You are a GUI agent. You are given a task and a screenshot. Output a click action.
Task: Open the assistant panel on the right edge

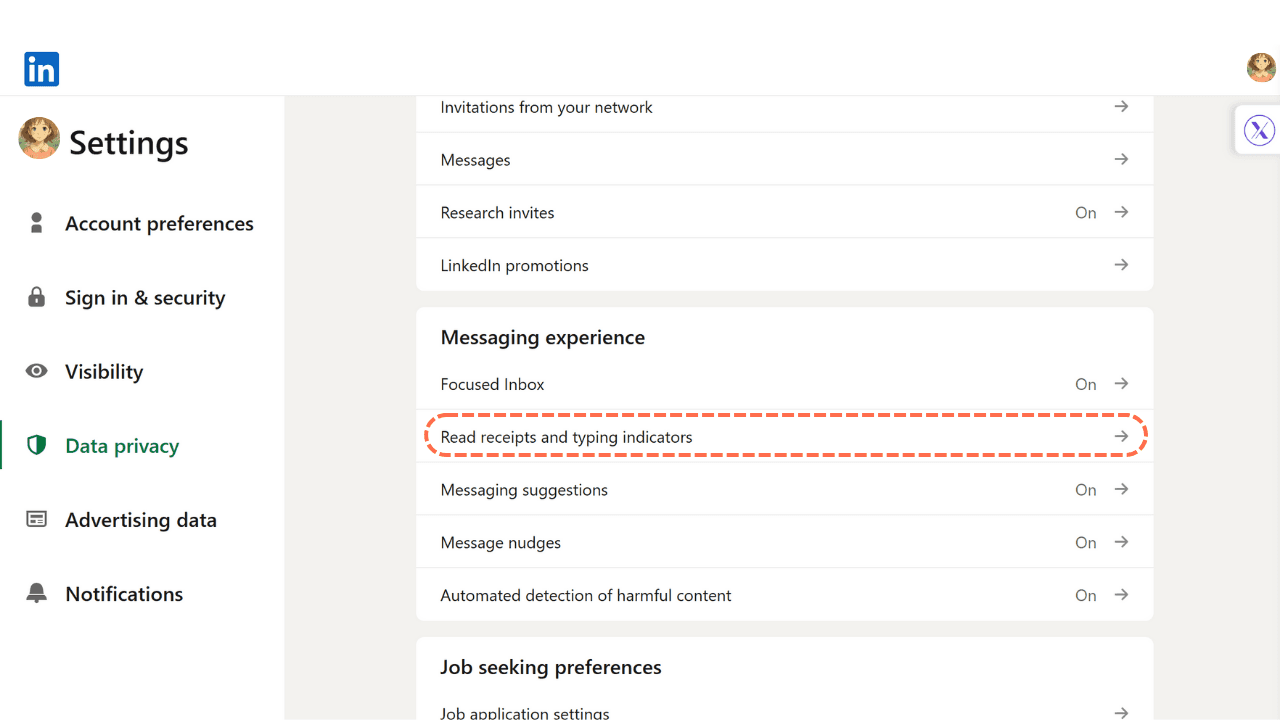(1258, 129)
